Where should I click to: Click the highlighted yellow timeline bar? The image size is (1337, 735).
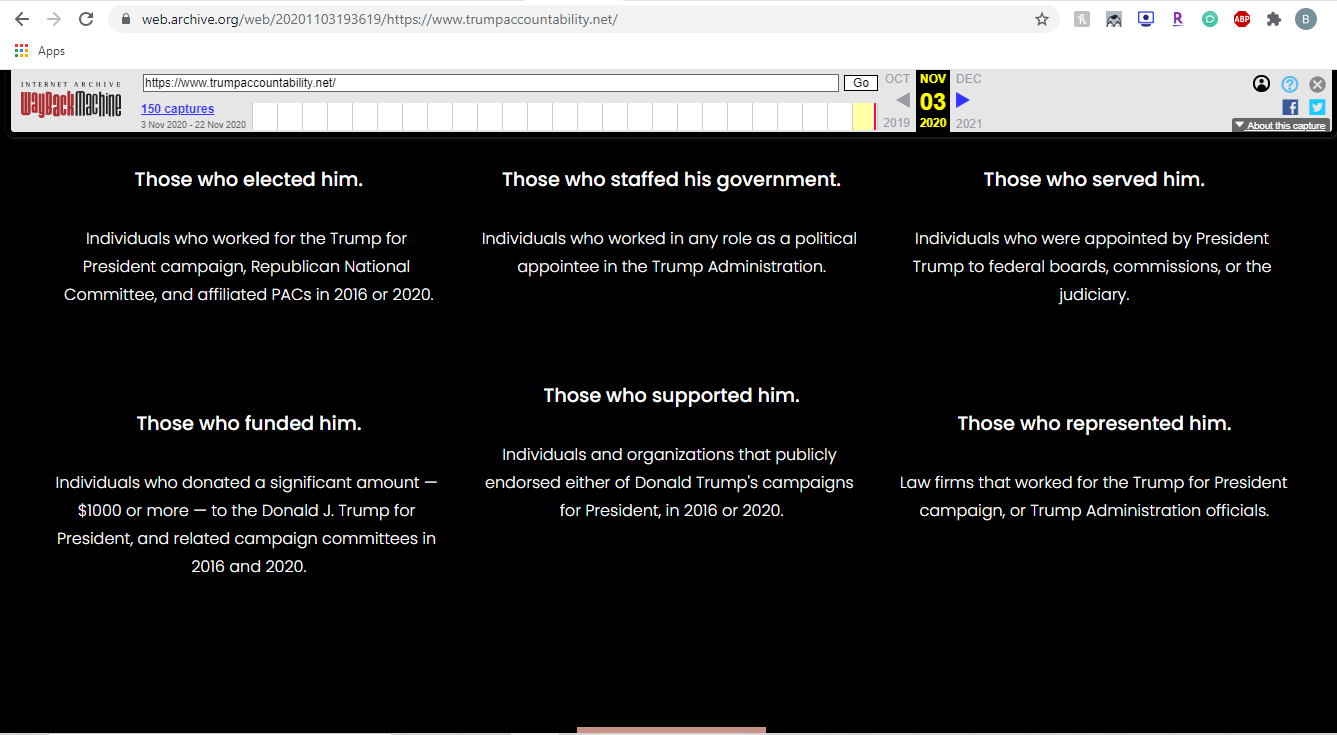pyautogui.click(x=863, y=117)
